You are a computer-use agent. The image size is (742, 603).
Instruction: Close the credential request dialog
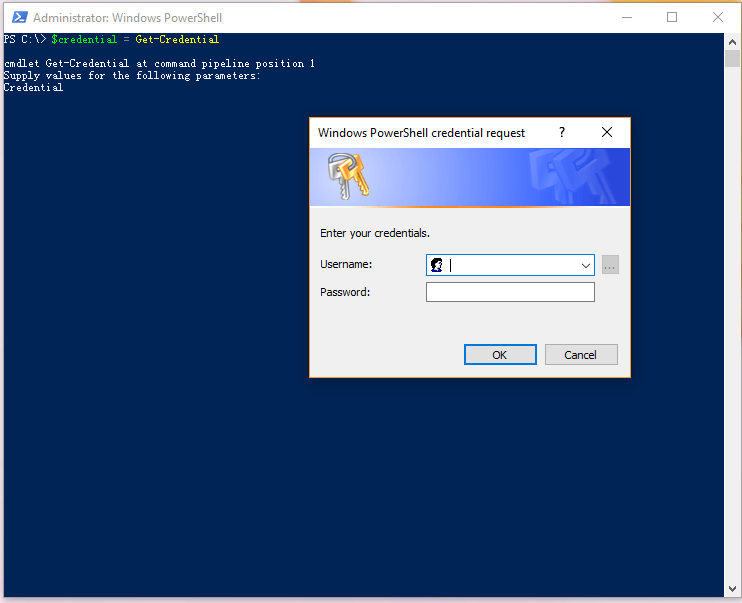(x=607, y=132)
